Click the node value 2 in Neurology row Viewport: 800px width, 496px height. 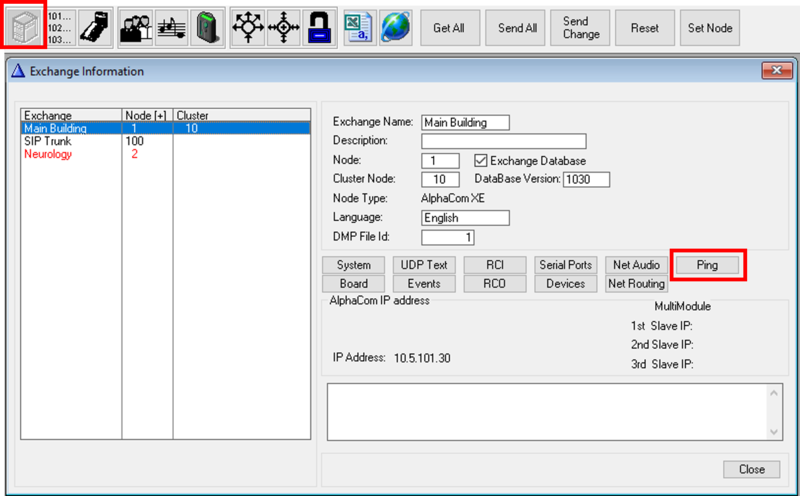pos(134,154)
